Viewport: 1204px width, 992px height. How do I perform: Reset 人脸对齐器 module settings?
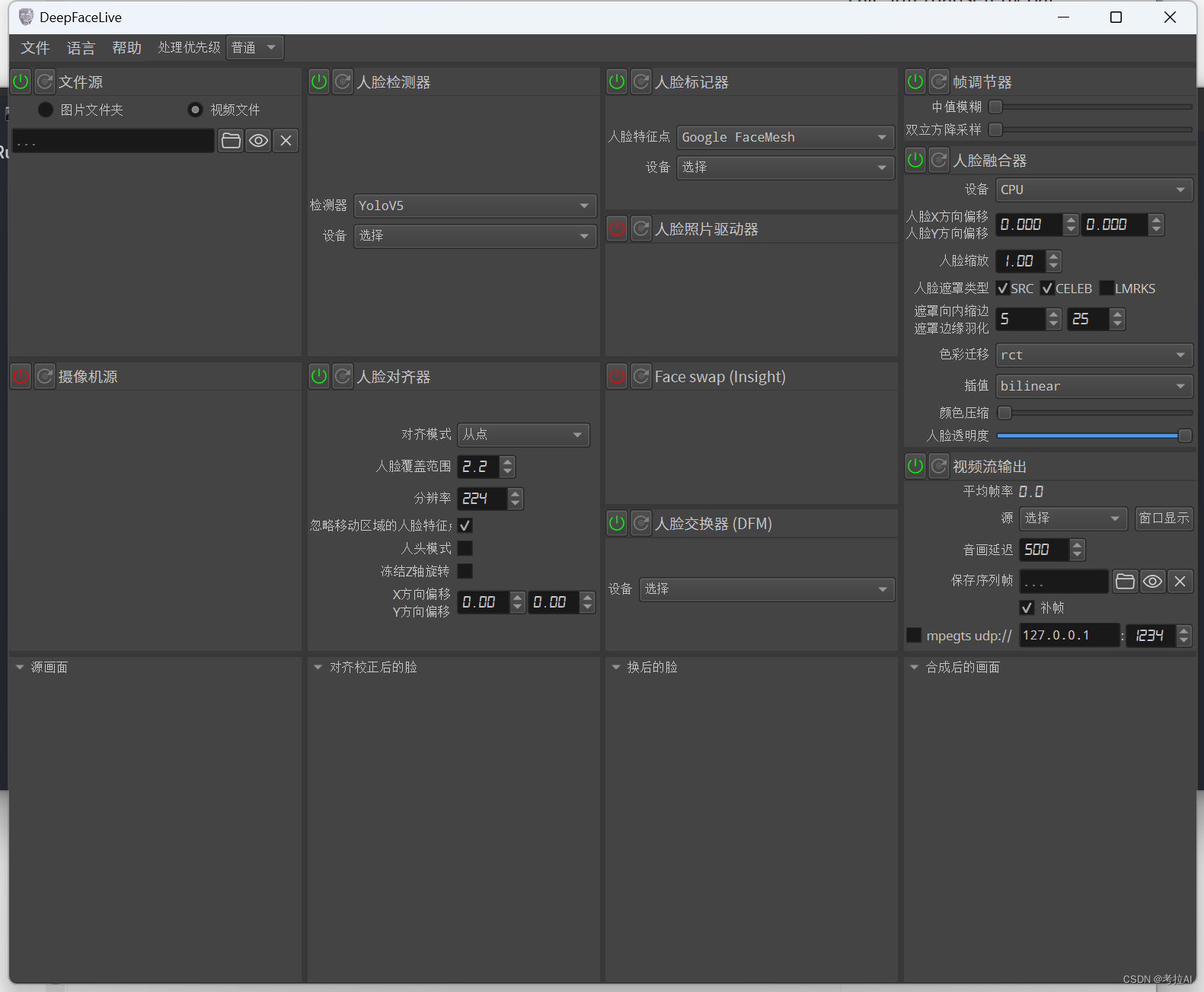coord(343,376)
